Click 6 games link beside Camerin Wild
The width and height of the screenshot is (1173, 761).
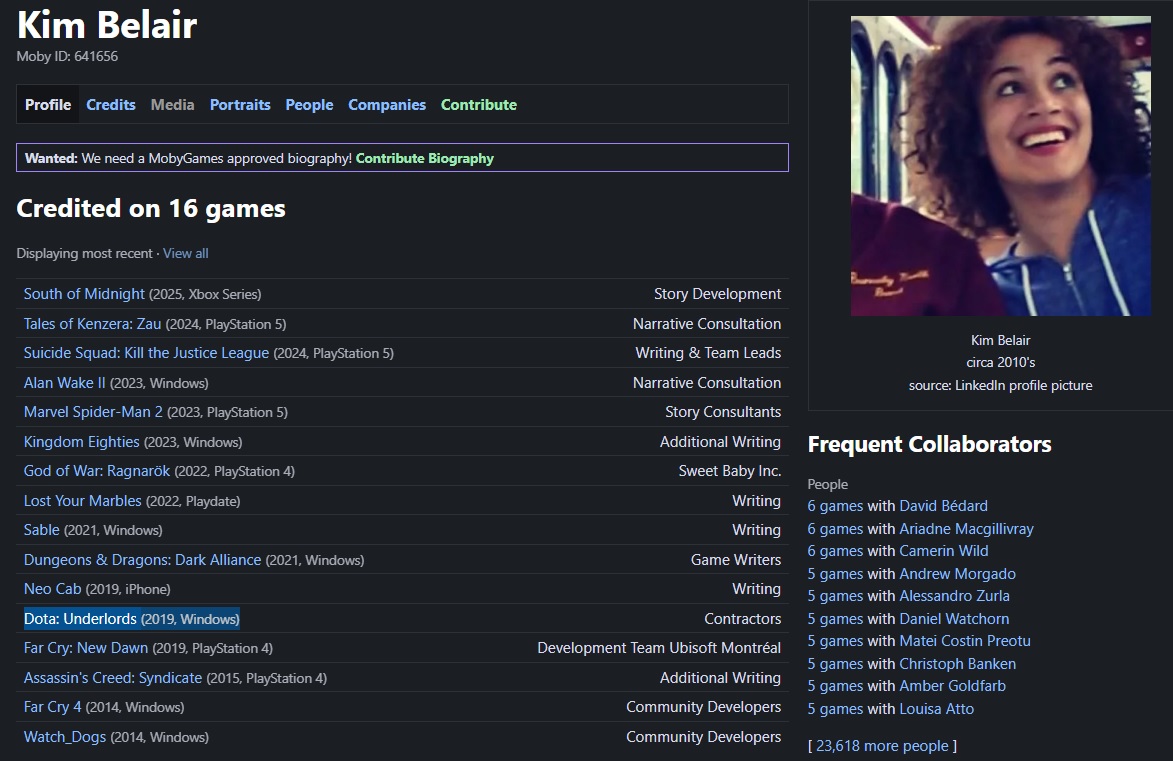point(835,551)
